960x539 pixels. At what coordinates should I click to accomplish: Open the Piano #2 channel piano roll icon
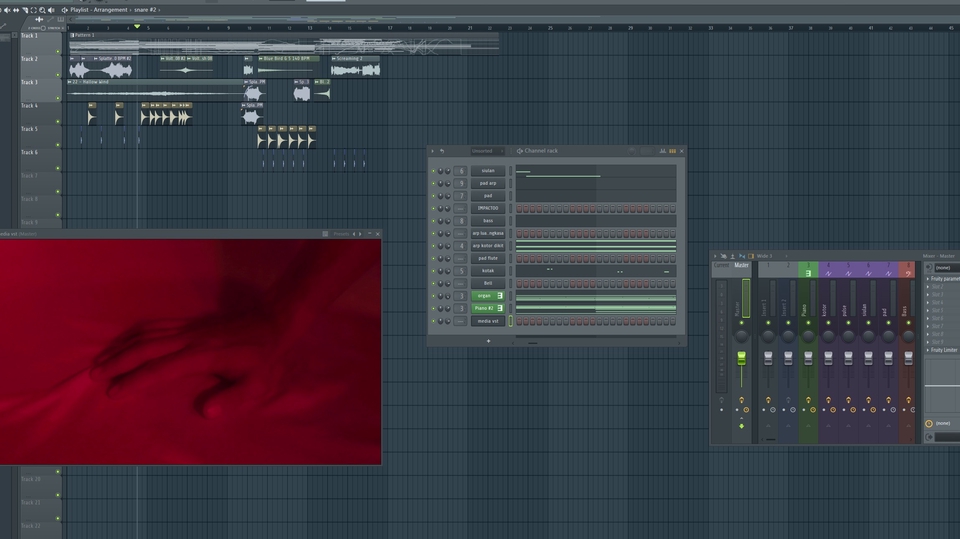pyautogui.click(x=500, y=308)
